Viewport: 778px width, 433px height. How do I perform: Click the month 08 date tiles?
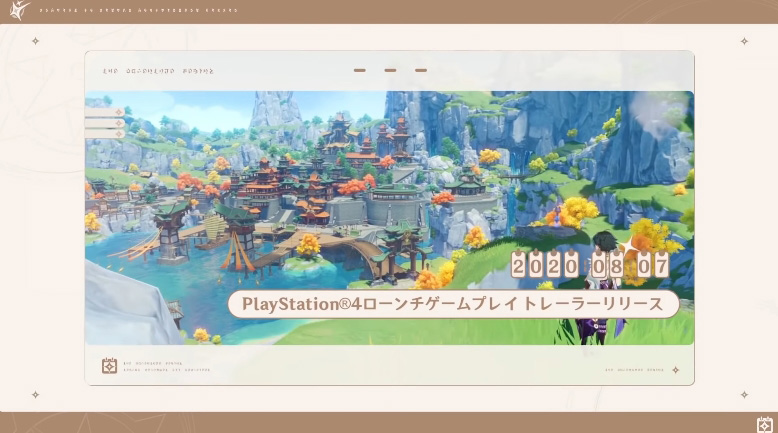coord(603,265)
